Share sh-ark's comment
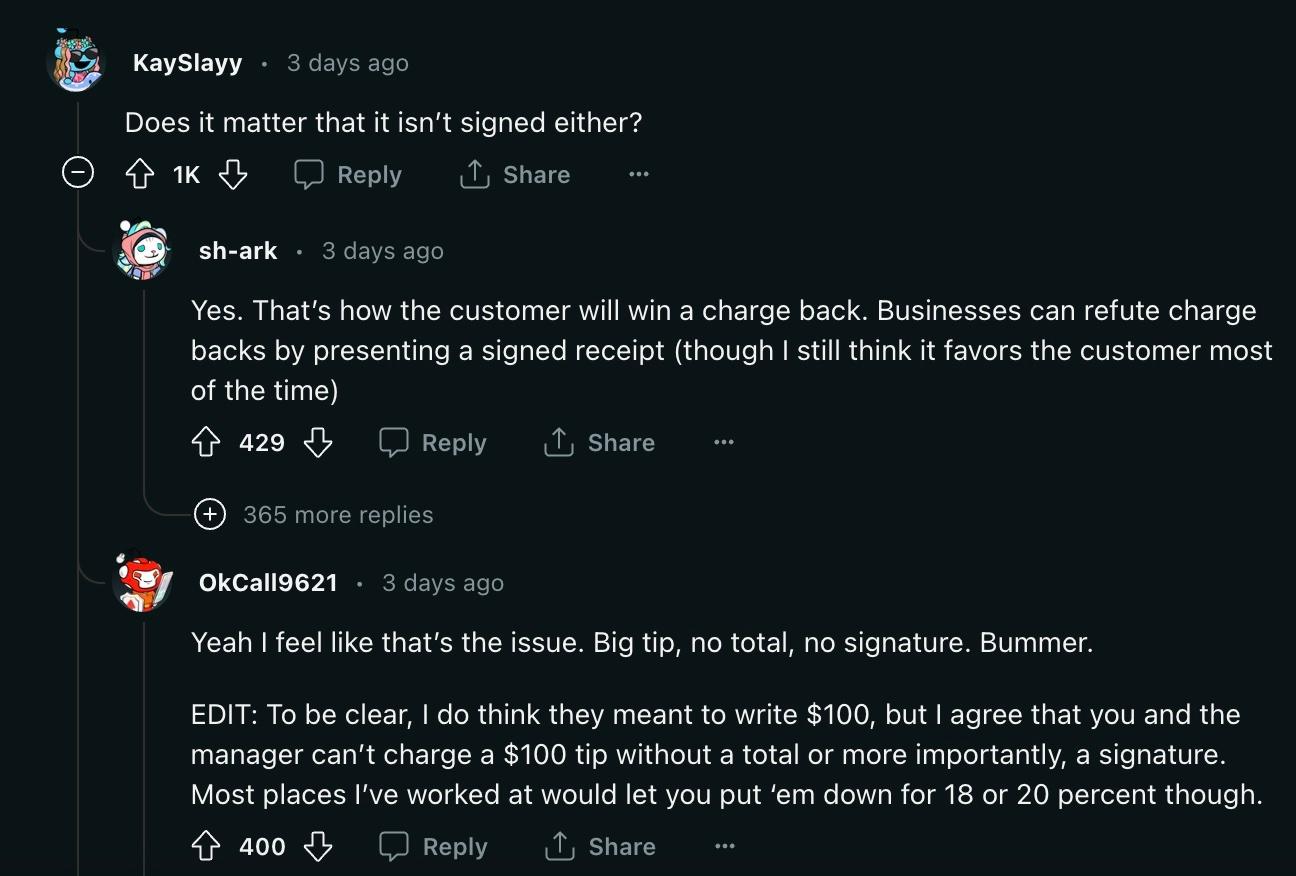Image resolution: width=1296 pixels, height=876 pixels. (x=600, y=442)
